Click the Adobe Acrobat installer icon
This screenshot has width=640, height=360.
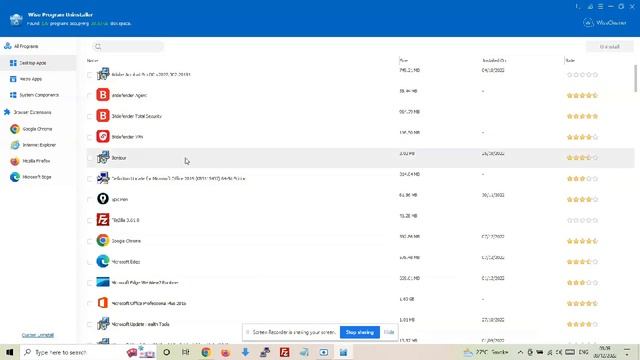[x=103, y=74]
